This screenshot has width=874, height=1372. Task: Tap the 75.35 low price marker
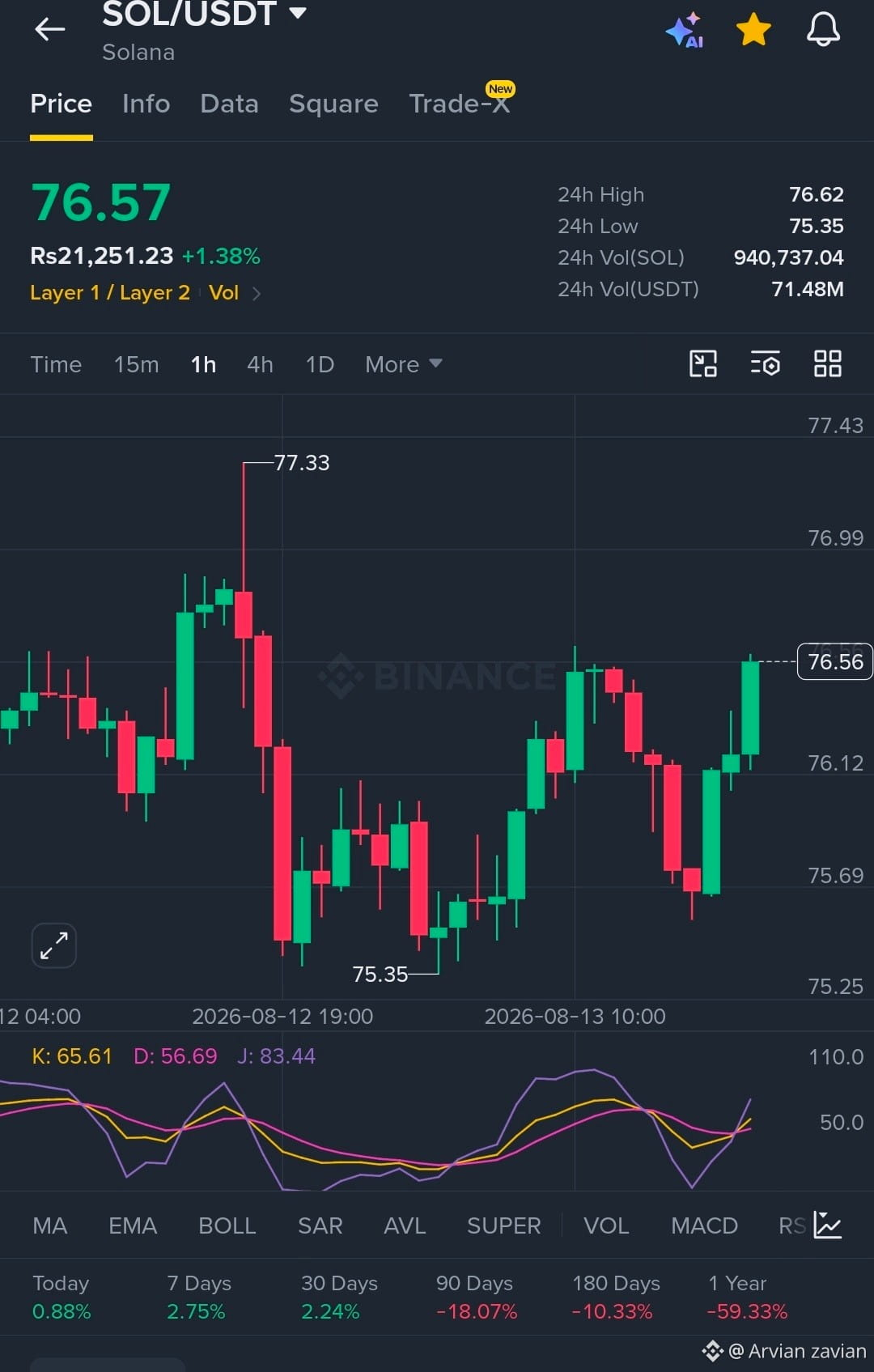click(x=380, y=974)
